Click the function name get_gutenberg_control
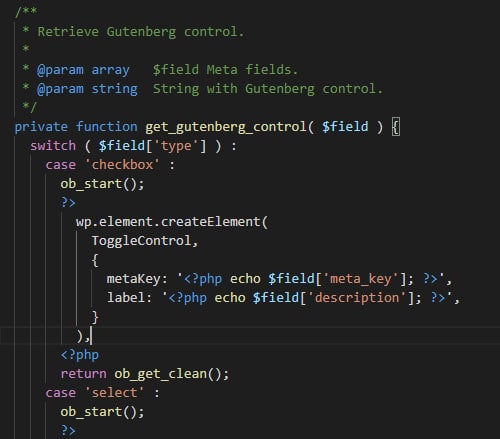Image resolution: width=500 pixels, height=439 pixels. [x=225, y=127]
